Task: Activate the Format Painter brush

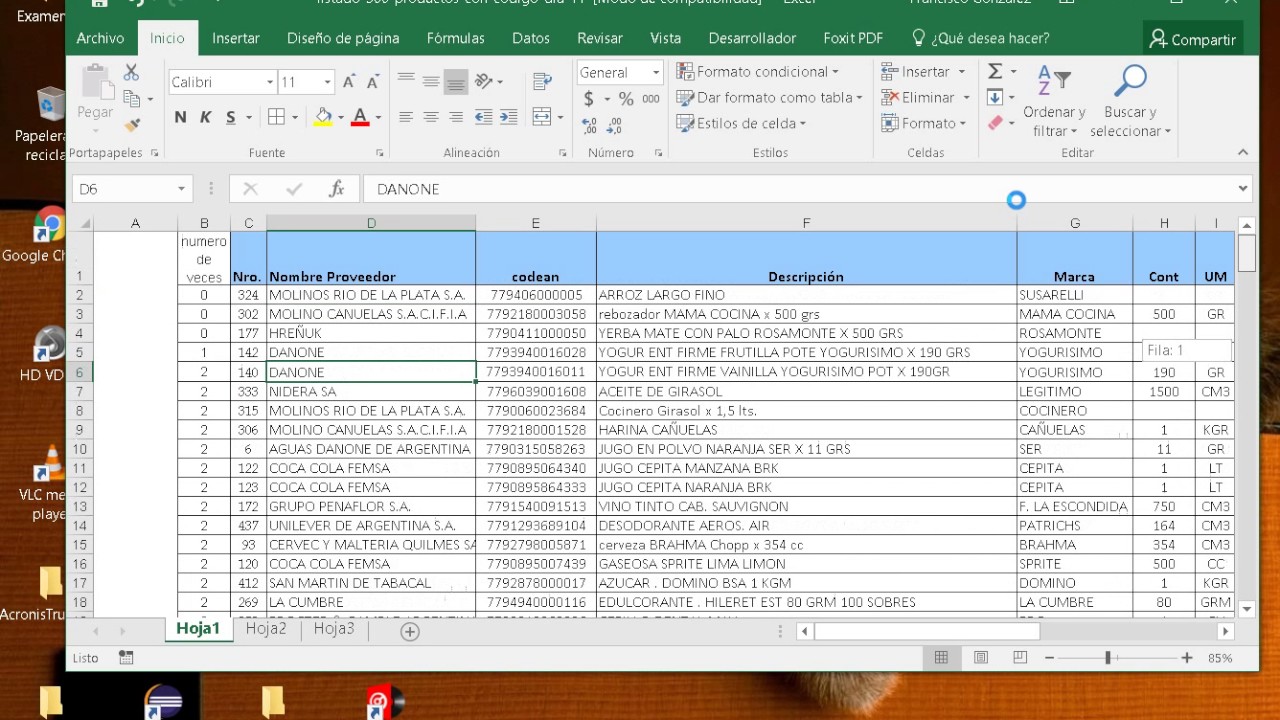Action: [131, 125]
